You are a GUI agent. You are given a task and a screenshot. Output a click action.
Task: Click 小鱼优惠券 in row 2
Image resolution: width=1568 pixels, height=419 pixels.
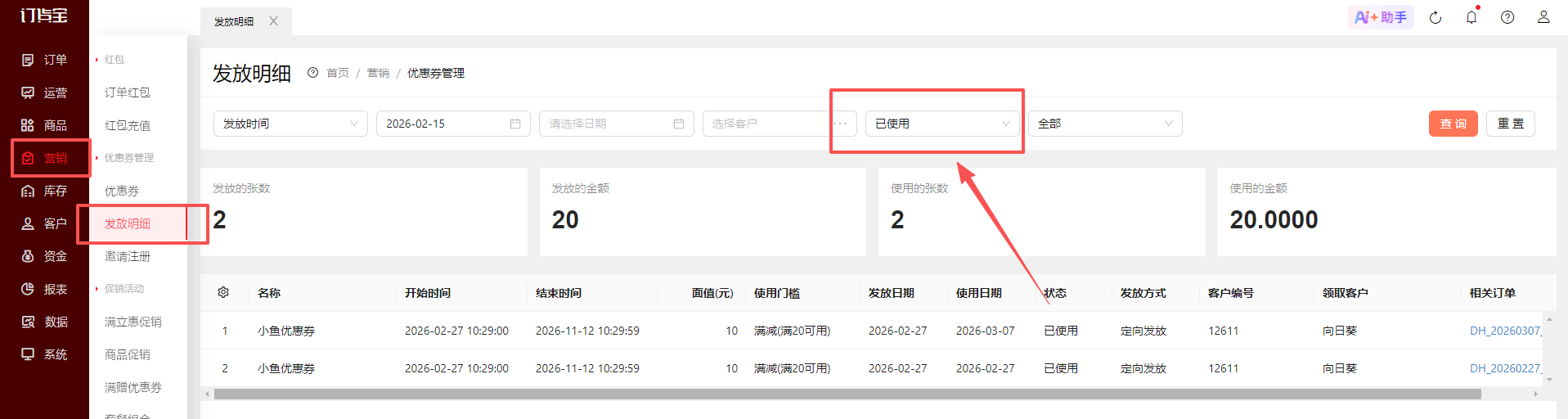click(x=286, y=368)
